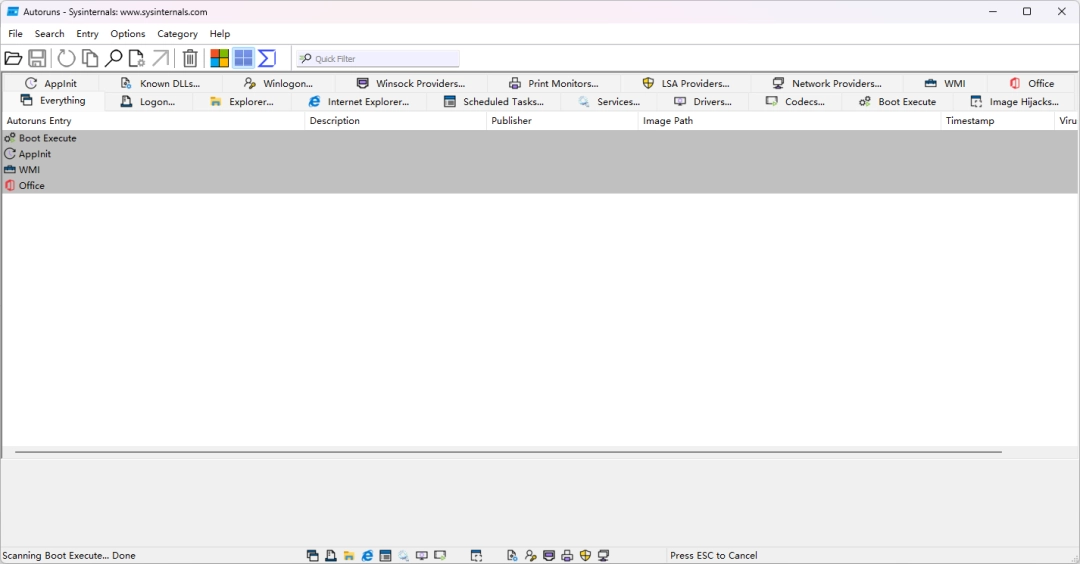
Task: Select the WMI row in entries list
Action: (29, 170)
